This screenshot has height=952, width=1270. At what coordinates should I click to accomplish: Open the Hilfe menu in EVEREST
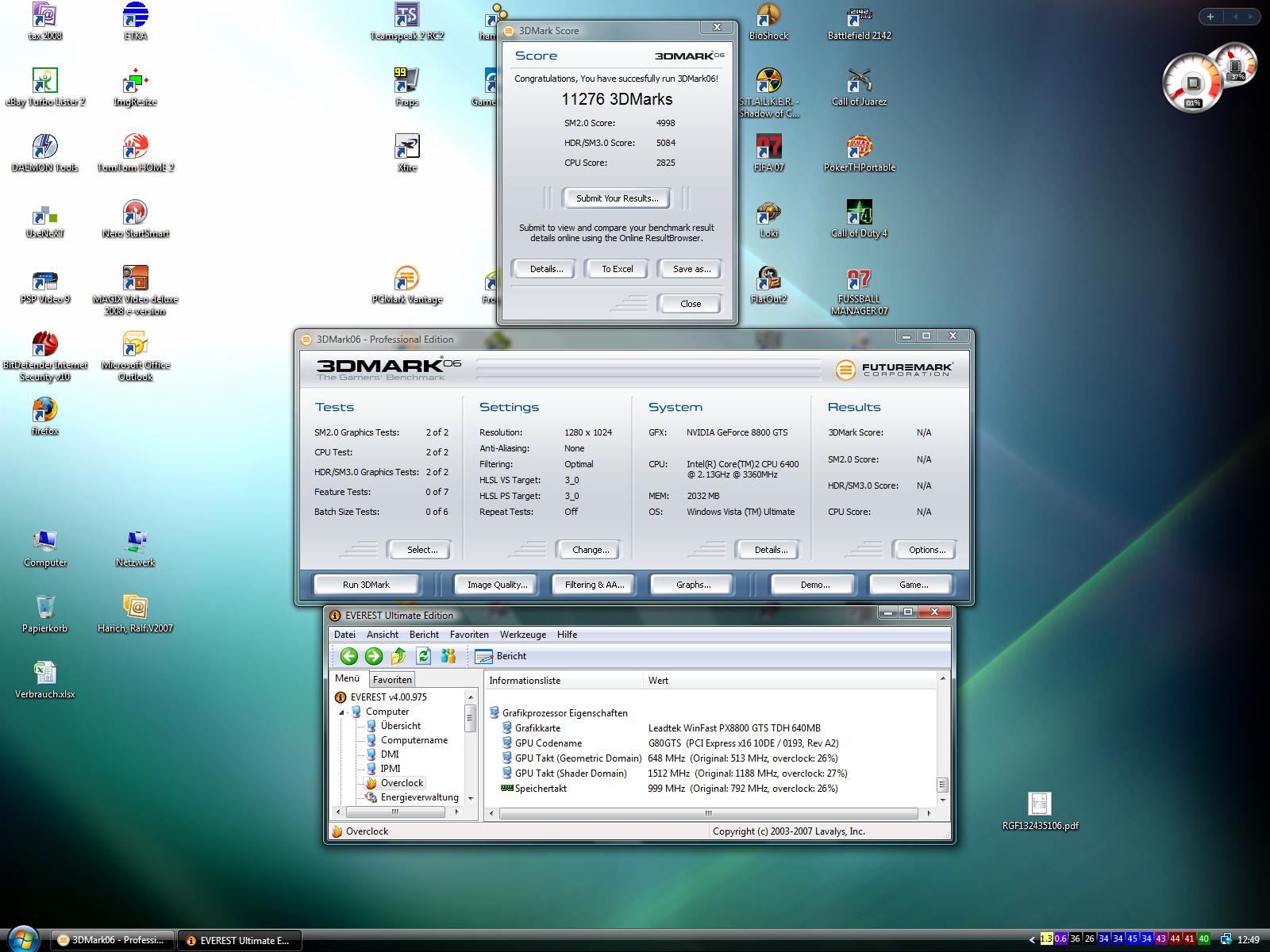(x=567, y=635)
